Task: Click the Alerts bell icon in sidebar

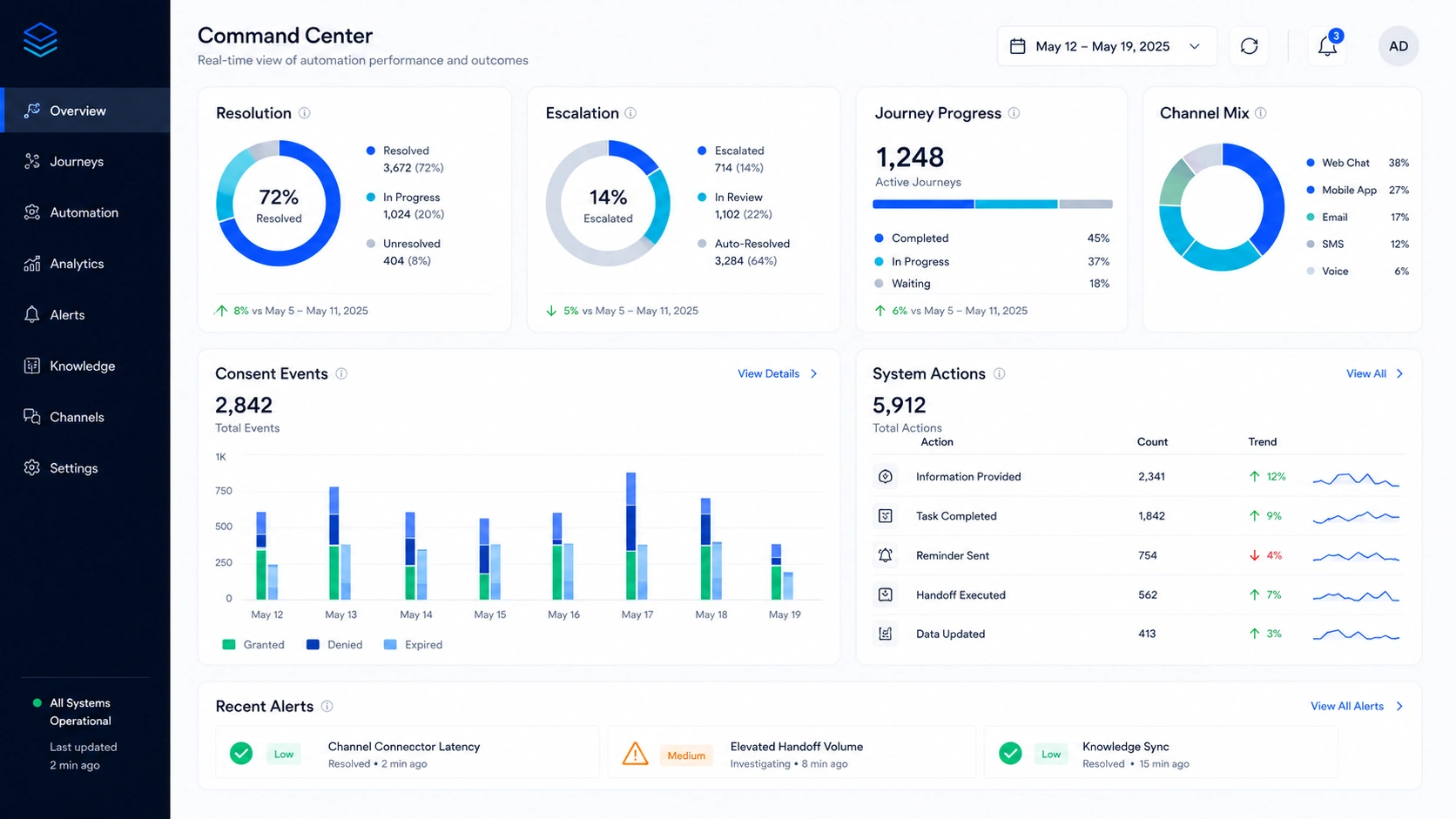Action: click(x=32, y=314)
